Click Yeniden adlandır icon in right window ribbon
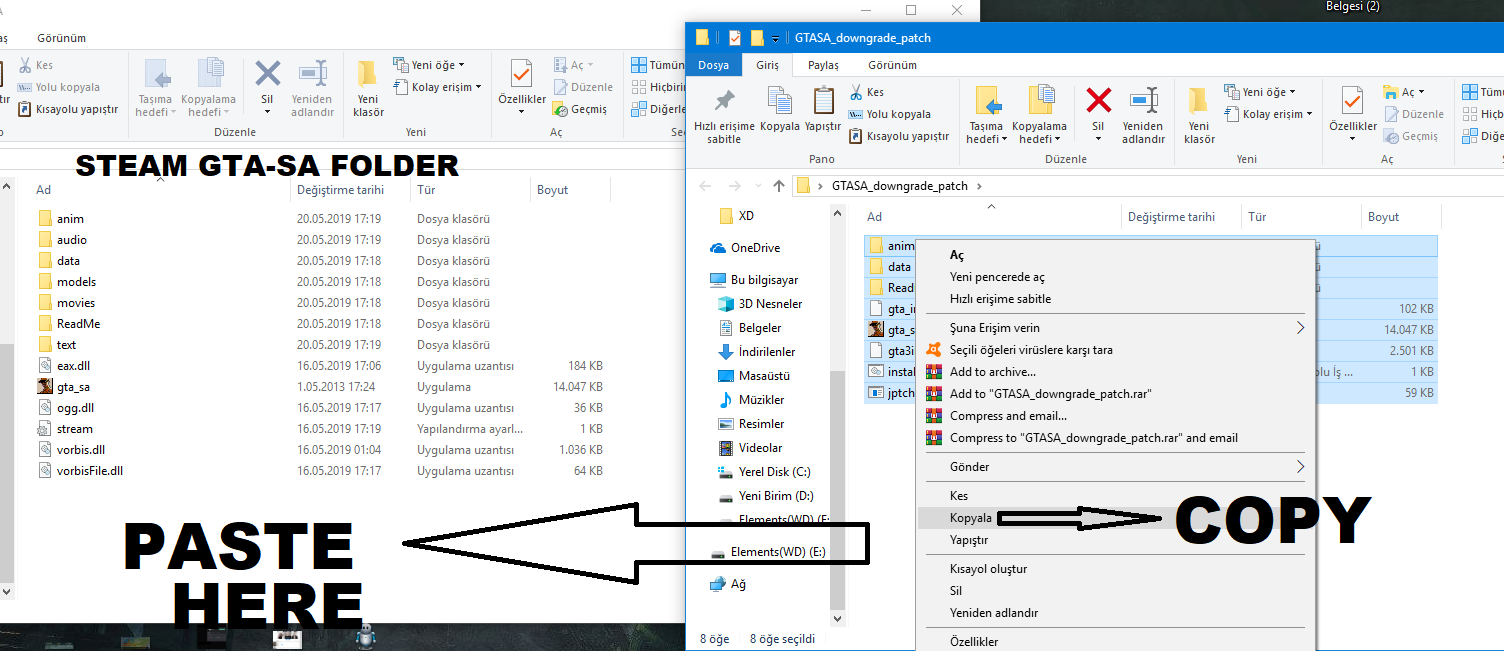1504x651 pixels. (1143, 101)
